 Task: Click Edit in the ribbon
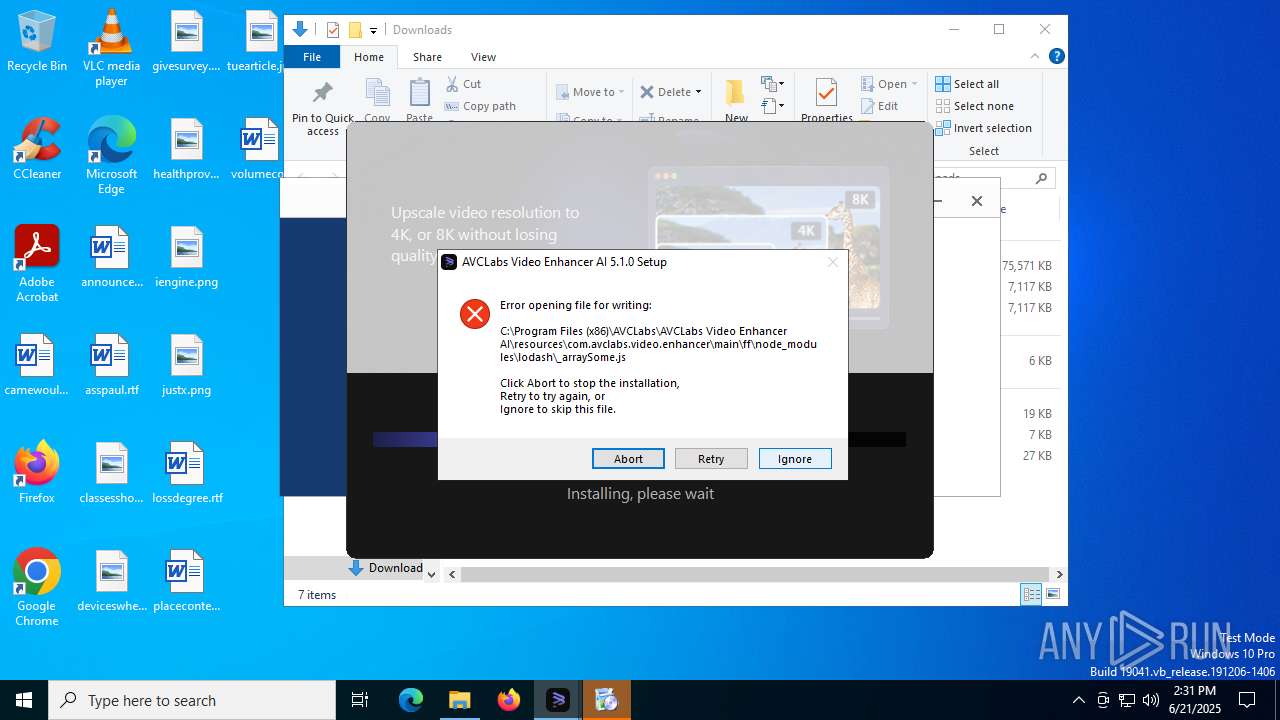[x=879, y=106]
